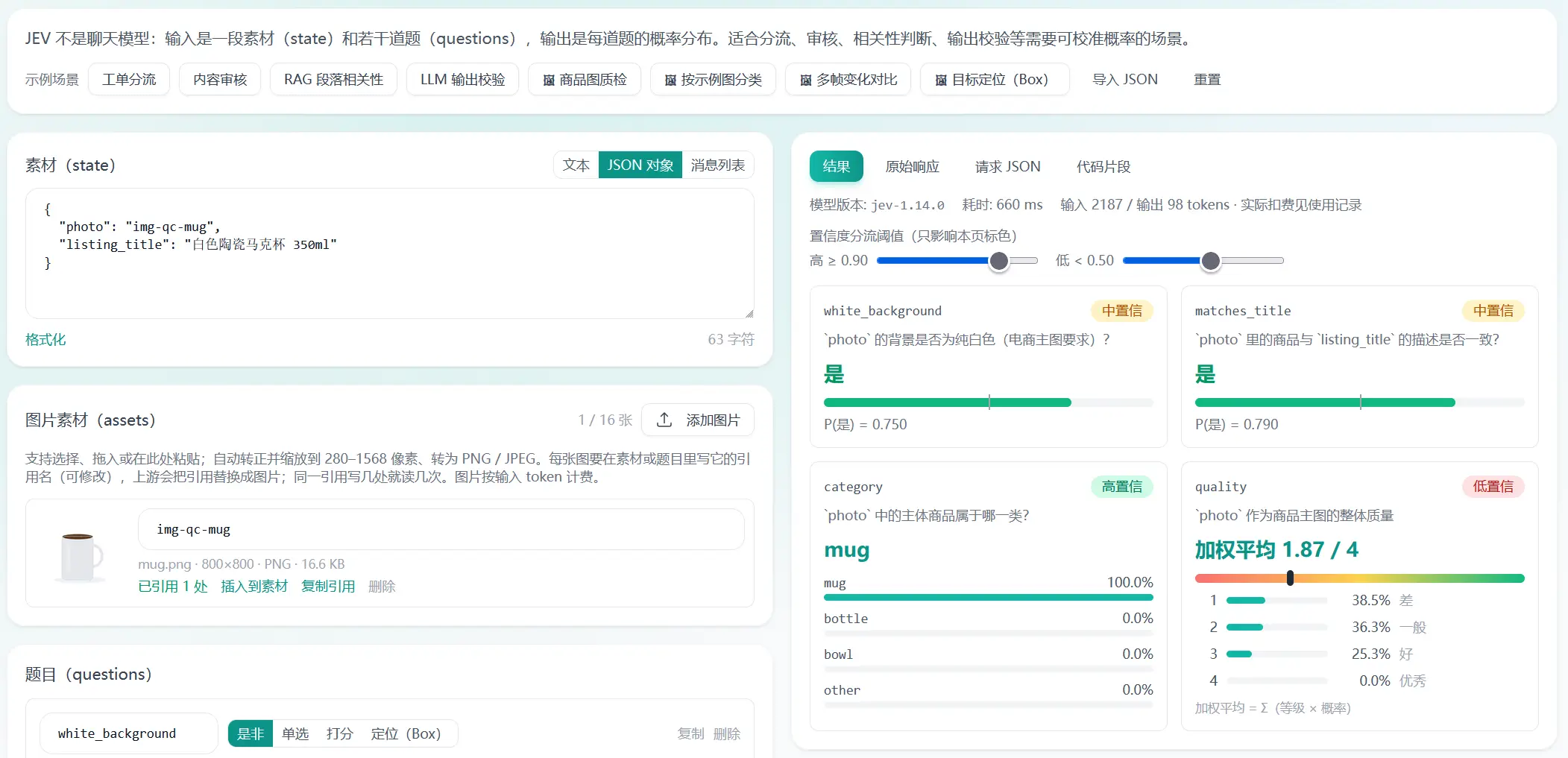Adjust the low confidence threshold slider handle

pos(1211,261)
